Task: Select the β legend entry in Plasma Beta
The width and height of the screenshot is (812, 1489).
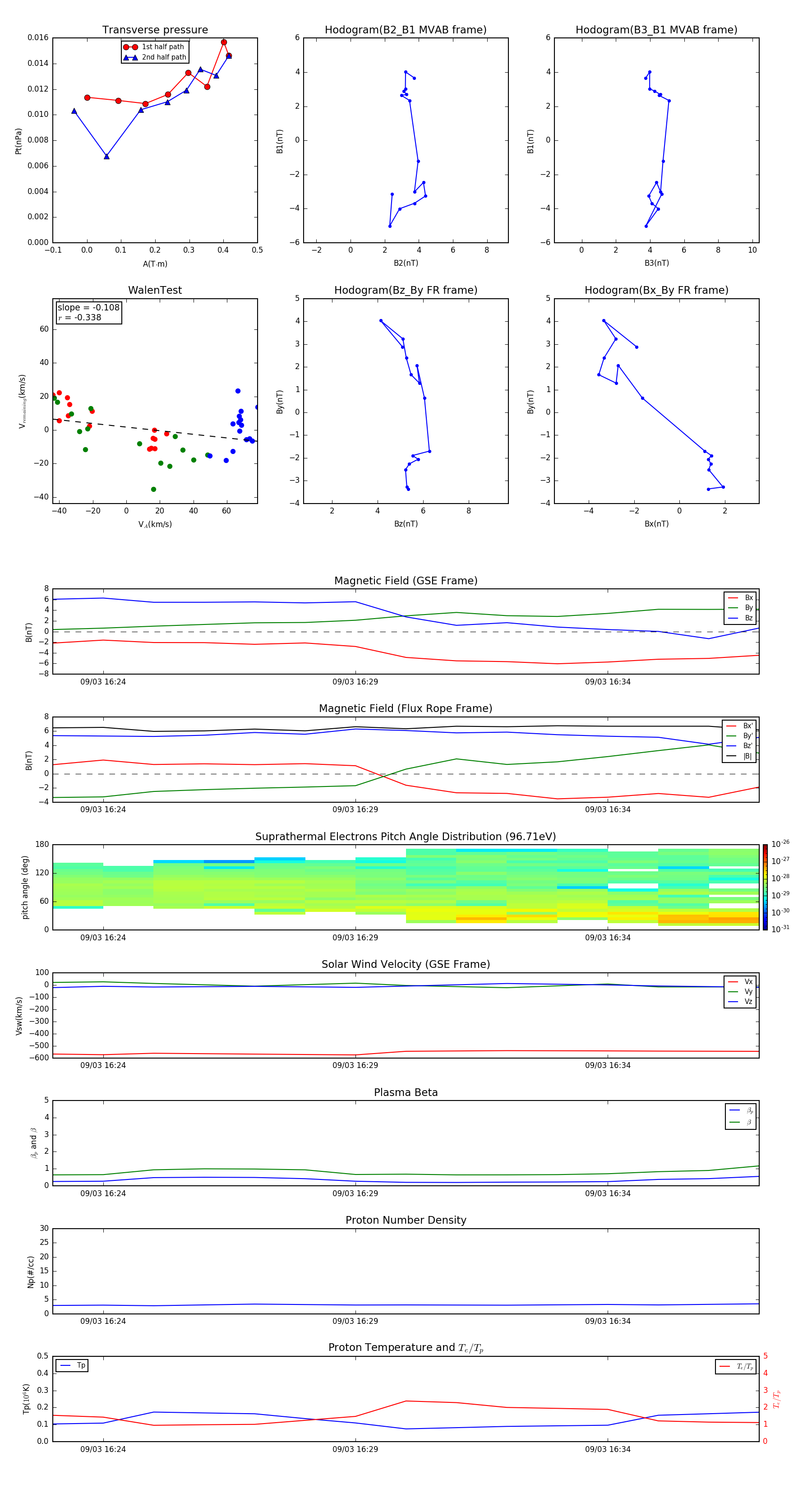Action: point(742,1122)
